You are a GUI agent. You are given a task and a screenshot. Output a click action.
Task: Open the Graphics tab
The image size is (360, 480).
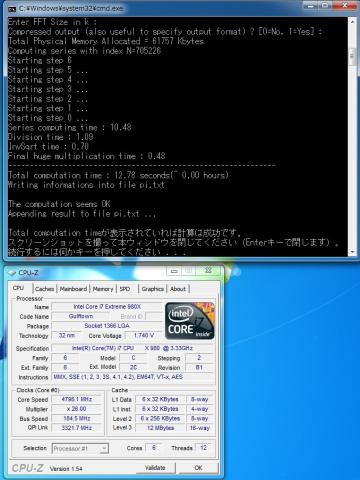pos(152,289)
